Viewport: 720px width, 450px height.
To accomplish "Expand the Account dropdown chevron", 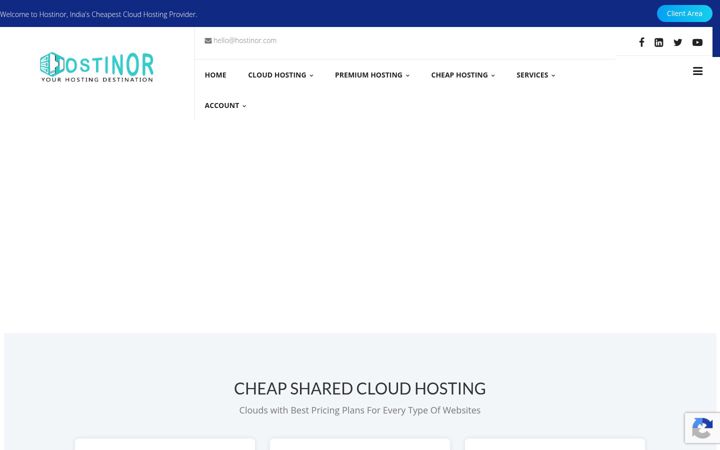I will tap(244, 106).
